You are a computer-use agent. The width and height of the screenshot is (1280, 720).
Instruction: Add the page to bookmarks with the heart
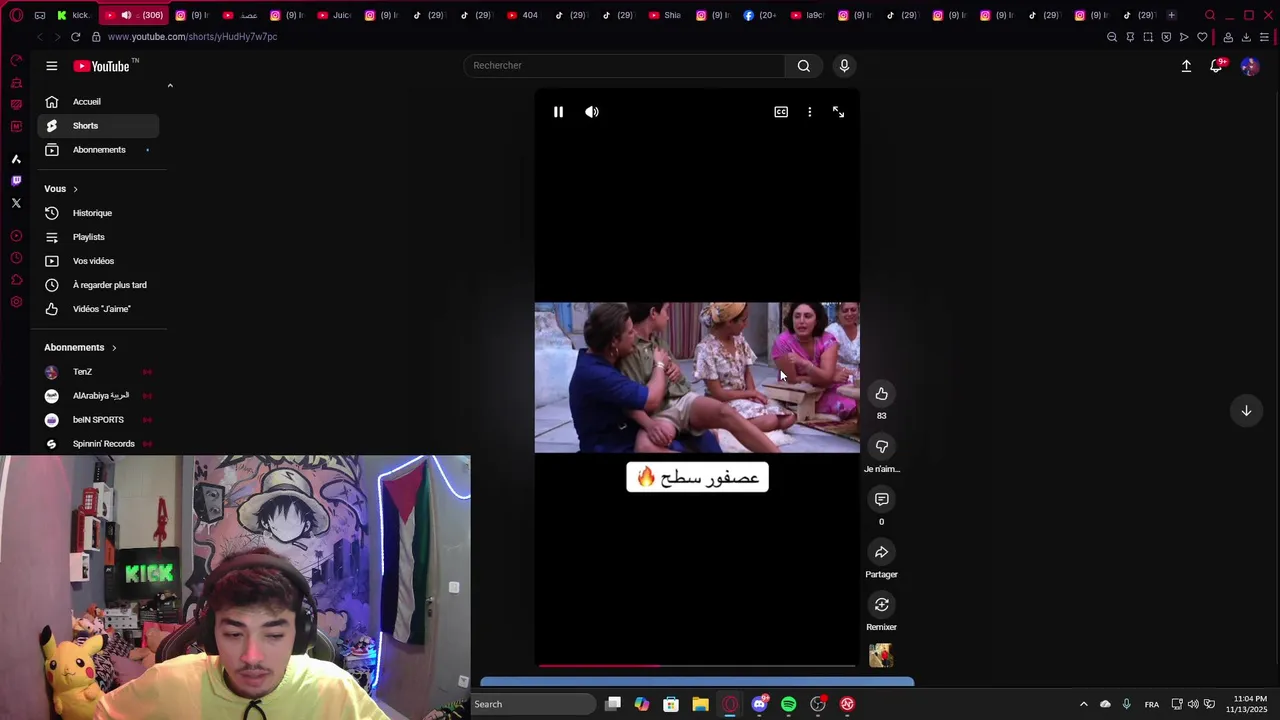point(1202,37)
